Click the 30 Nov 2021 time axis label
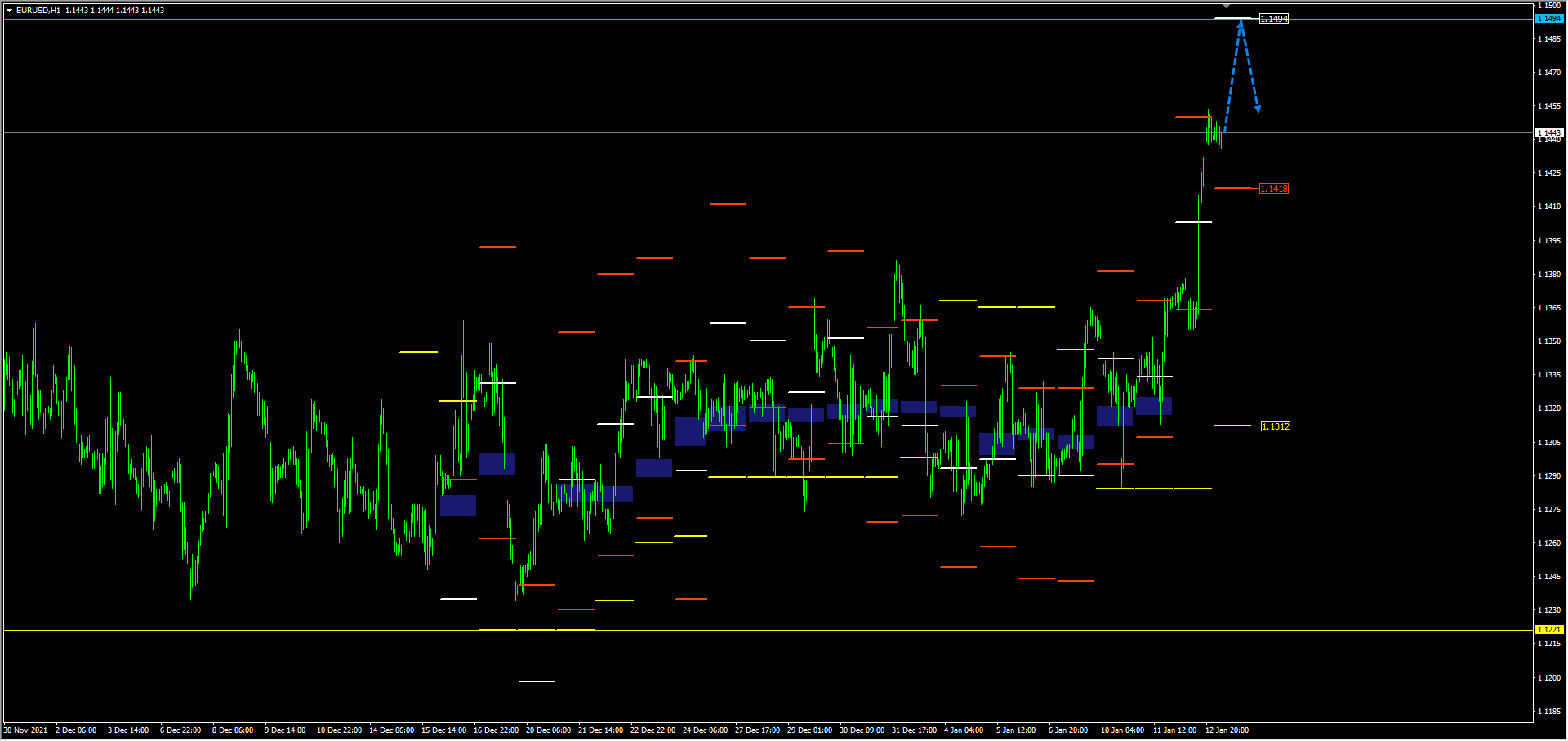 (25, 730)
